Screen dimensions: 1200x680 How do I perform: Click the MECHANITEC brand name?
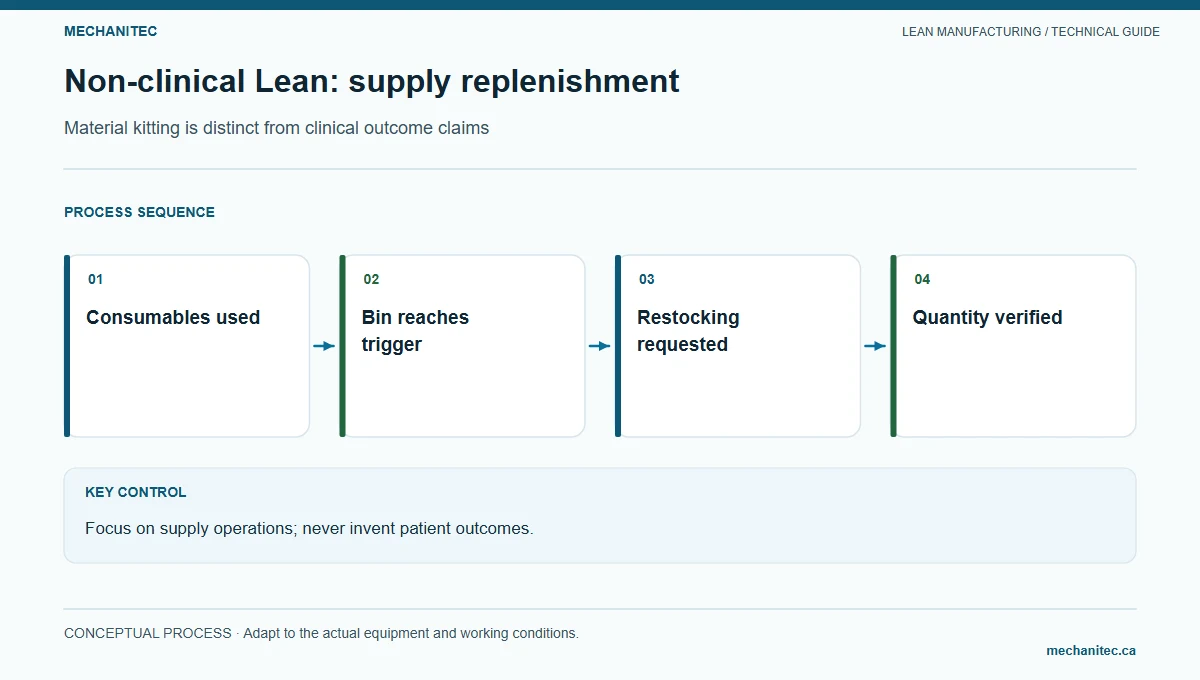pyautogui.click(x=110, y=31)
